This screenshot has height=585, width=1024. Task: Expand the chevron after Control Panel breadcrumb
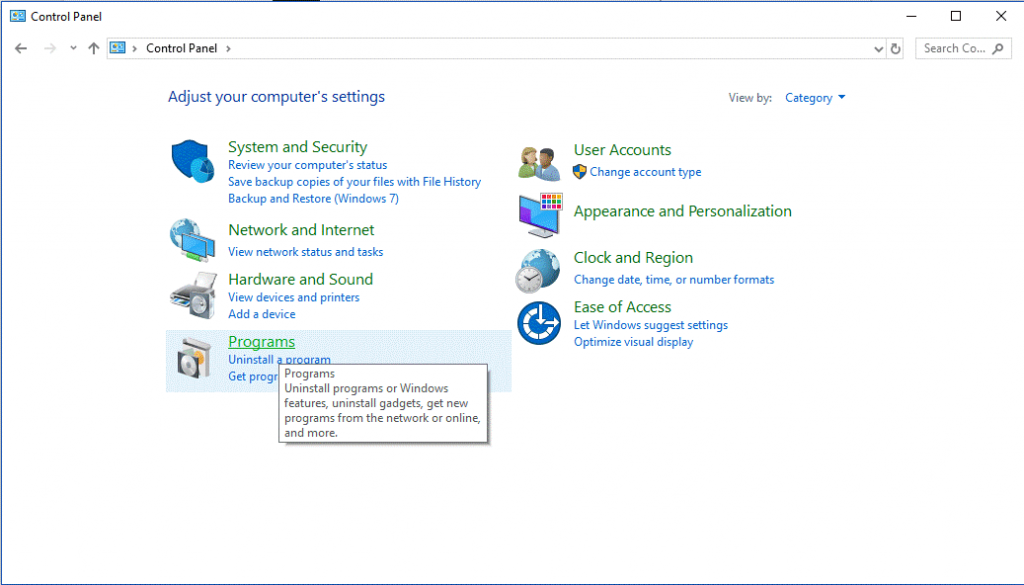[x=229, y=48]
